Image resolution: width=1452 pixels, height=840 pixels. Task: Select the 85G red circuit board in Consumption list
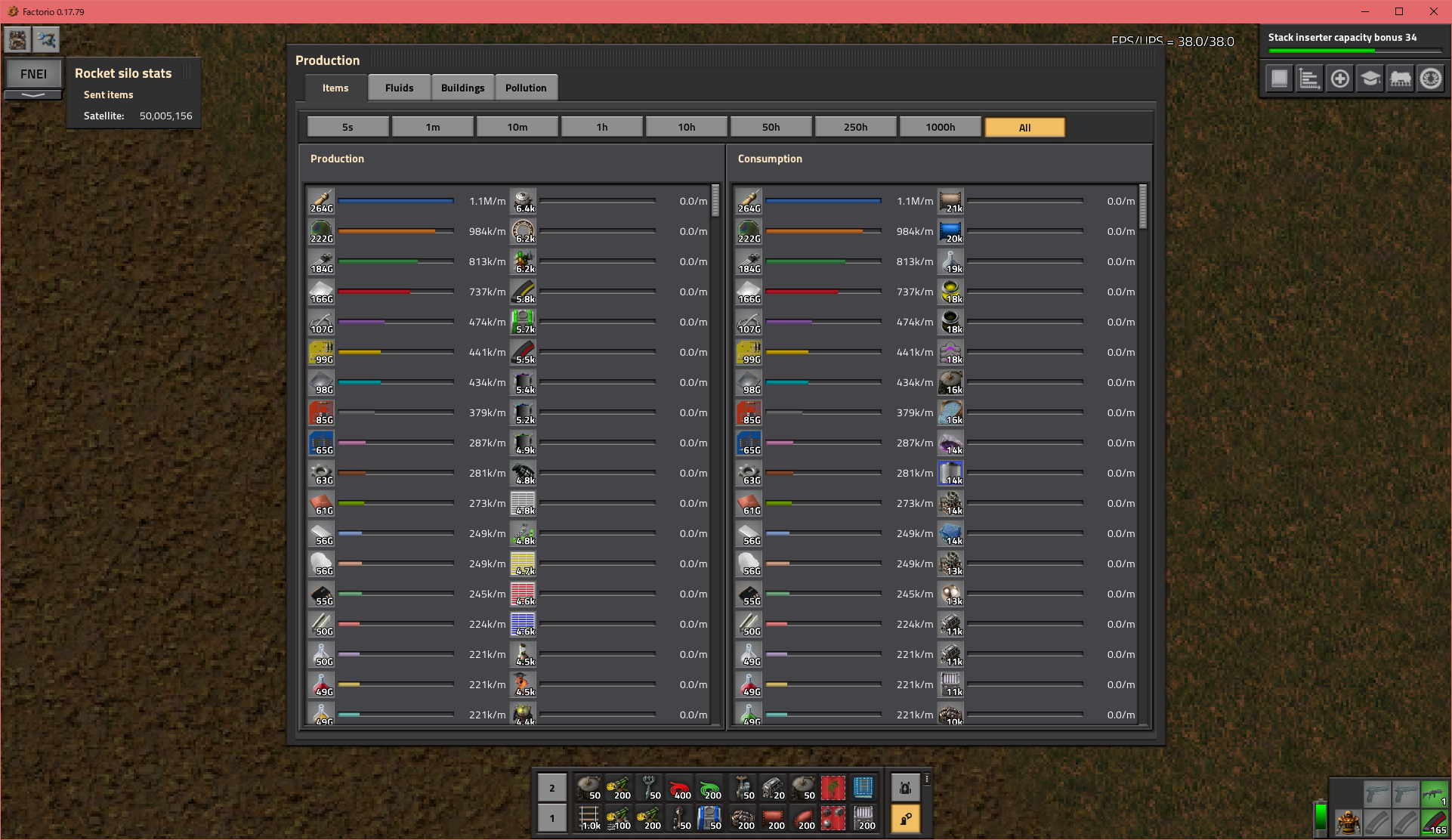coord(749,412)
